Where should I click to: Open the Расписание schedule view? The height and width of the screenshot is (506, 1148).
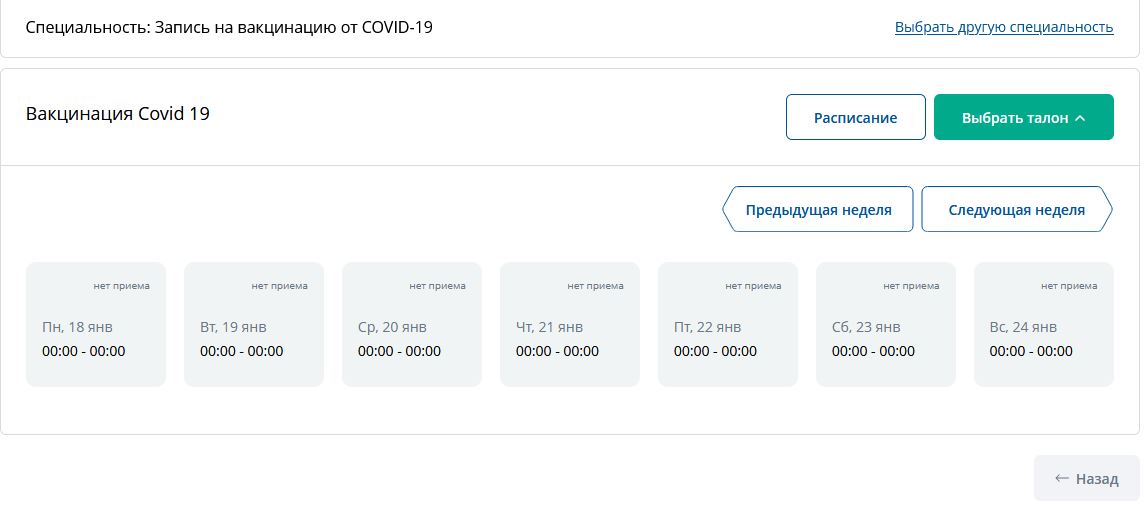855,117
